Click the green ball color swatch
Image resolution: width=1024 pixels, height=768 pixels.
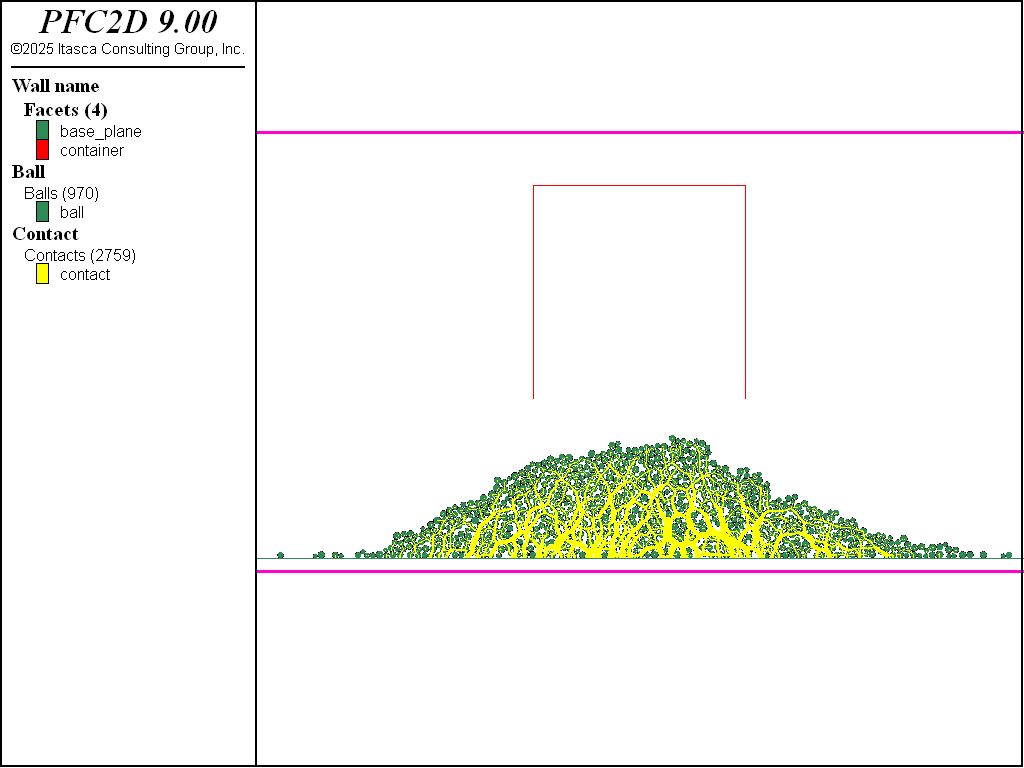click(42, 212)
